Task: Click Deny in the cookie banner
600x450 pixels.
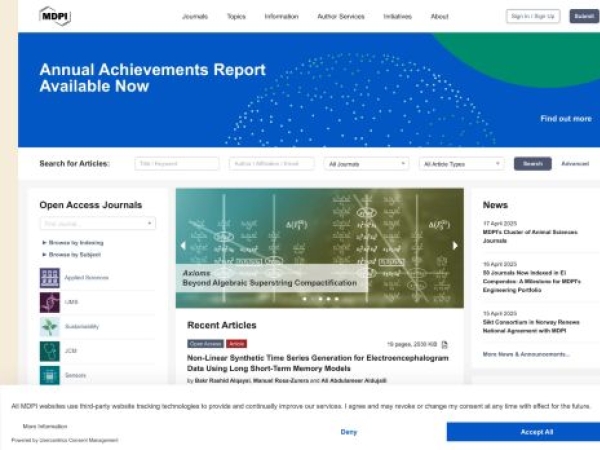Action: [x=349, y=432]
